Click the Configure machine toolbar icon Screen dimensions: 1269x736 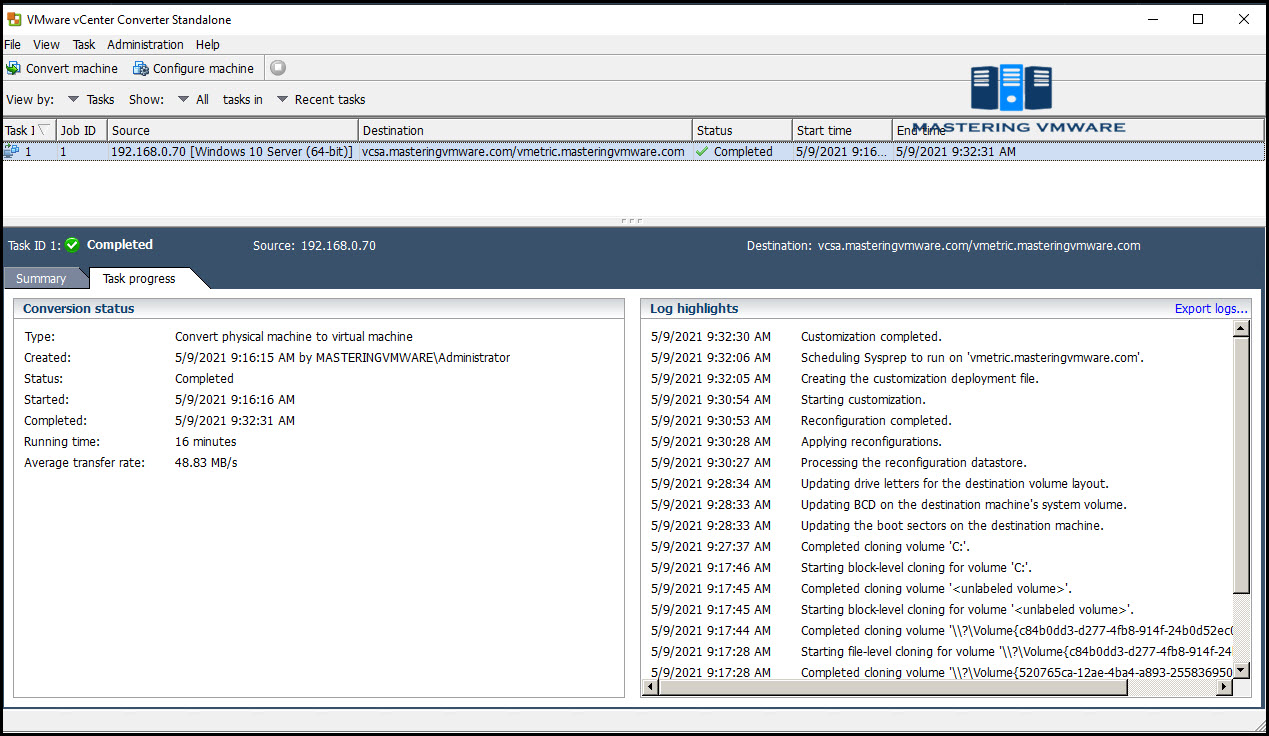click(141, 68)
